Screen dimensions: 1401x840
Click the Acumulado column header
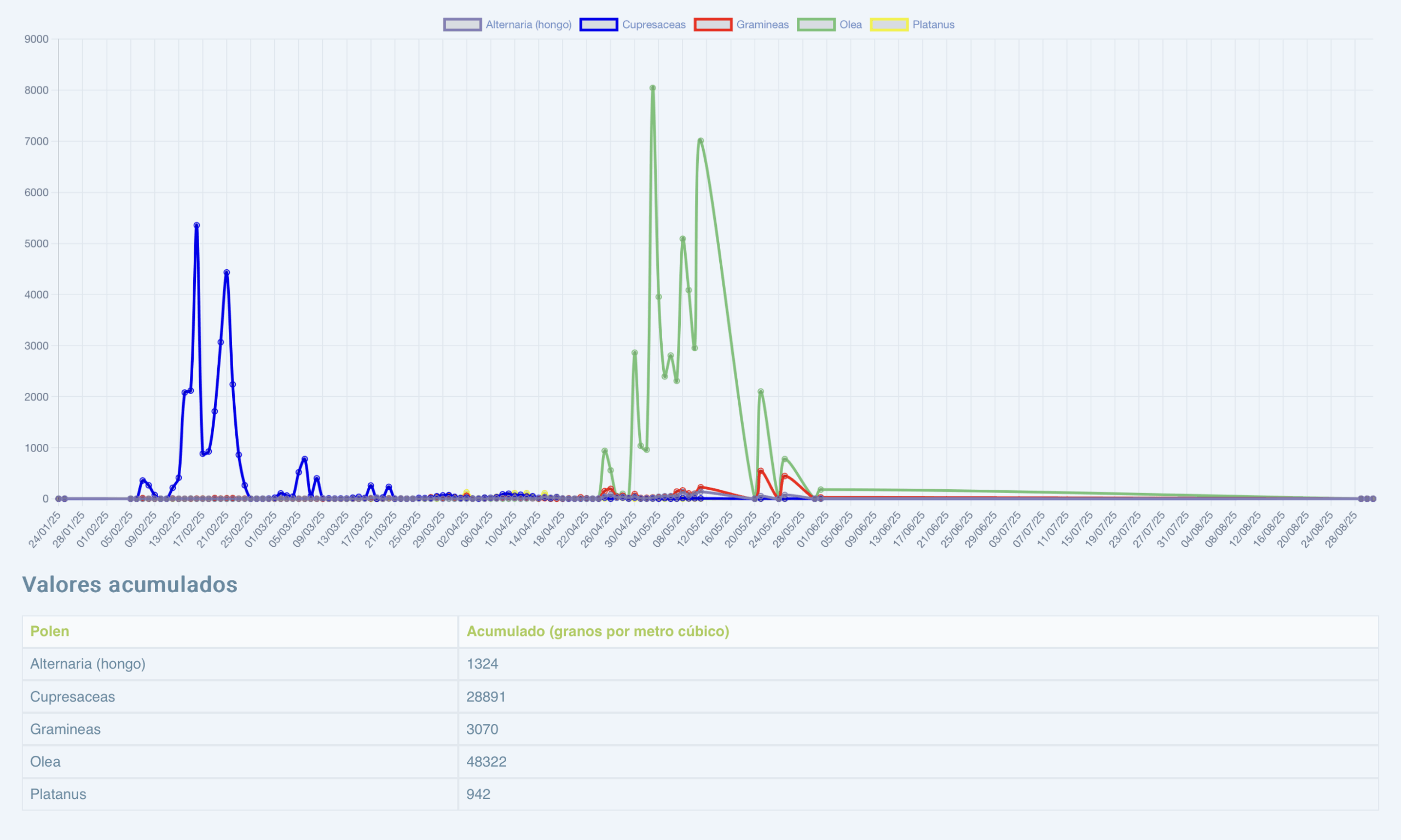(597, 631)
